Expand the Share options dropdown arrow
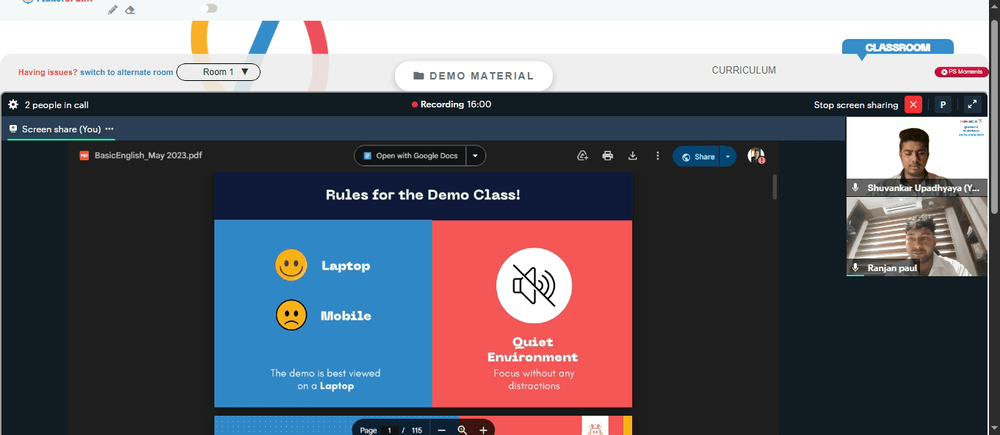The height and width of the screenshot is (435, 1000). coord(728,156)
